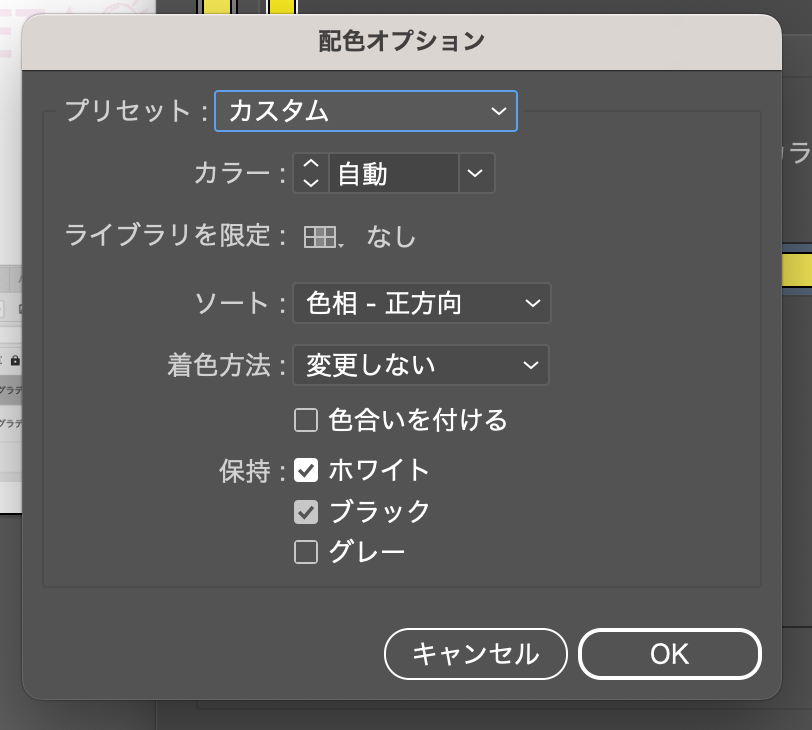Uncheck the ホワイト preserve checkbox
812x730 pixels.
pyautogui.click(x=306, y=469)
